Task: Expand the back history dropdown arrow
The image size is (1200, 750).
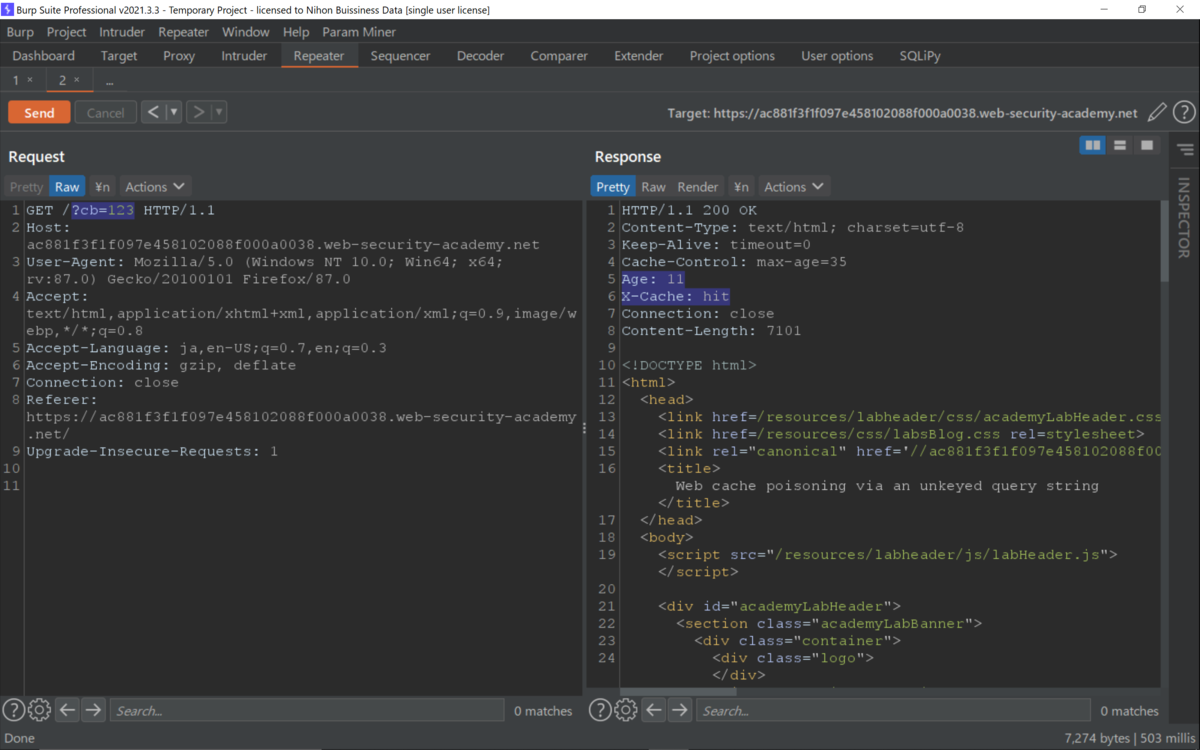Action: pos(174,112)
